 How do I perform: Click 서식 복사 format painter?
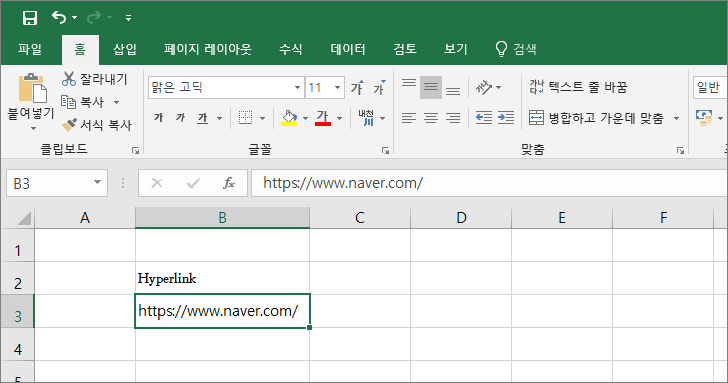point(97,124)
